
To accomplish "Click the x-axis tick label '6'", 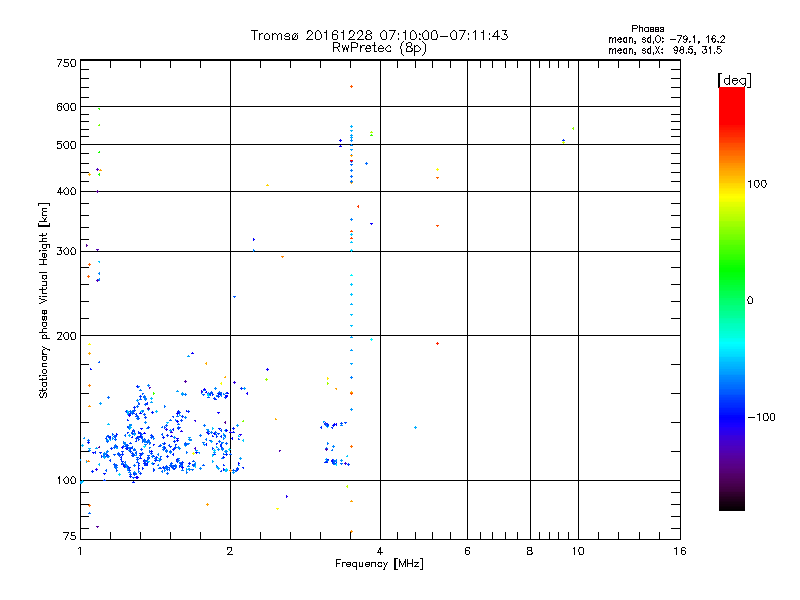I will [x=467, y=551].
